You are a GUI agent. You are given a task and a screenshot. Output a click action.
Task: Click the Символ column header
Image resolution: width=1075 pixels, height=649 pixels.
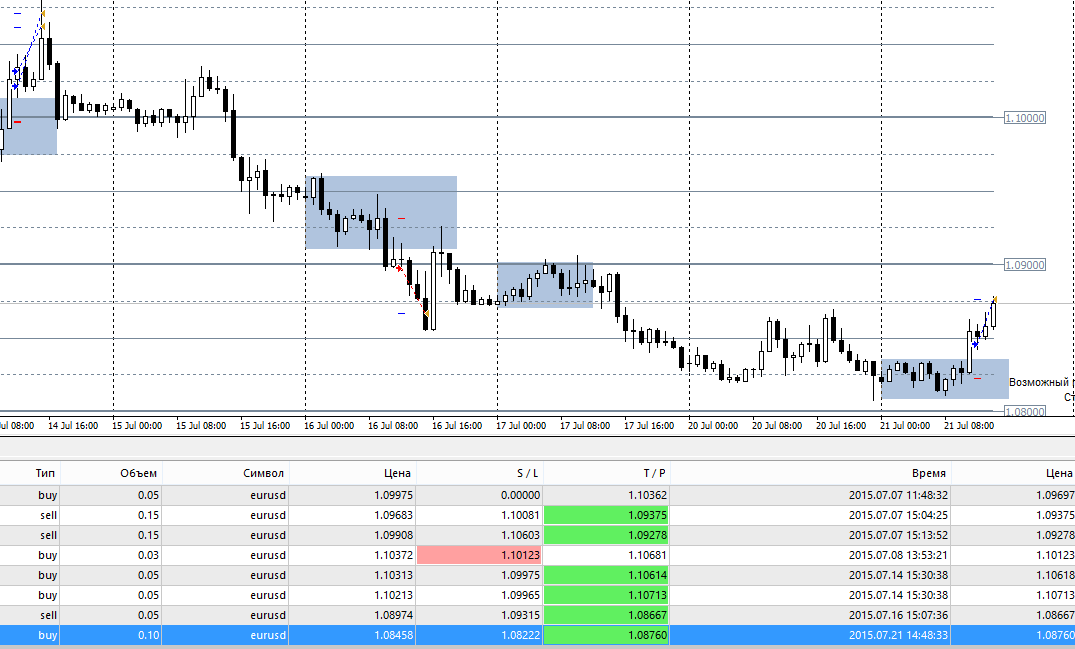(263, 473)
